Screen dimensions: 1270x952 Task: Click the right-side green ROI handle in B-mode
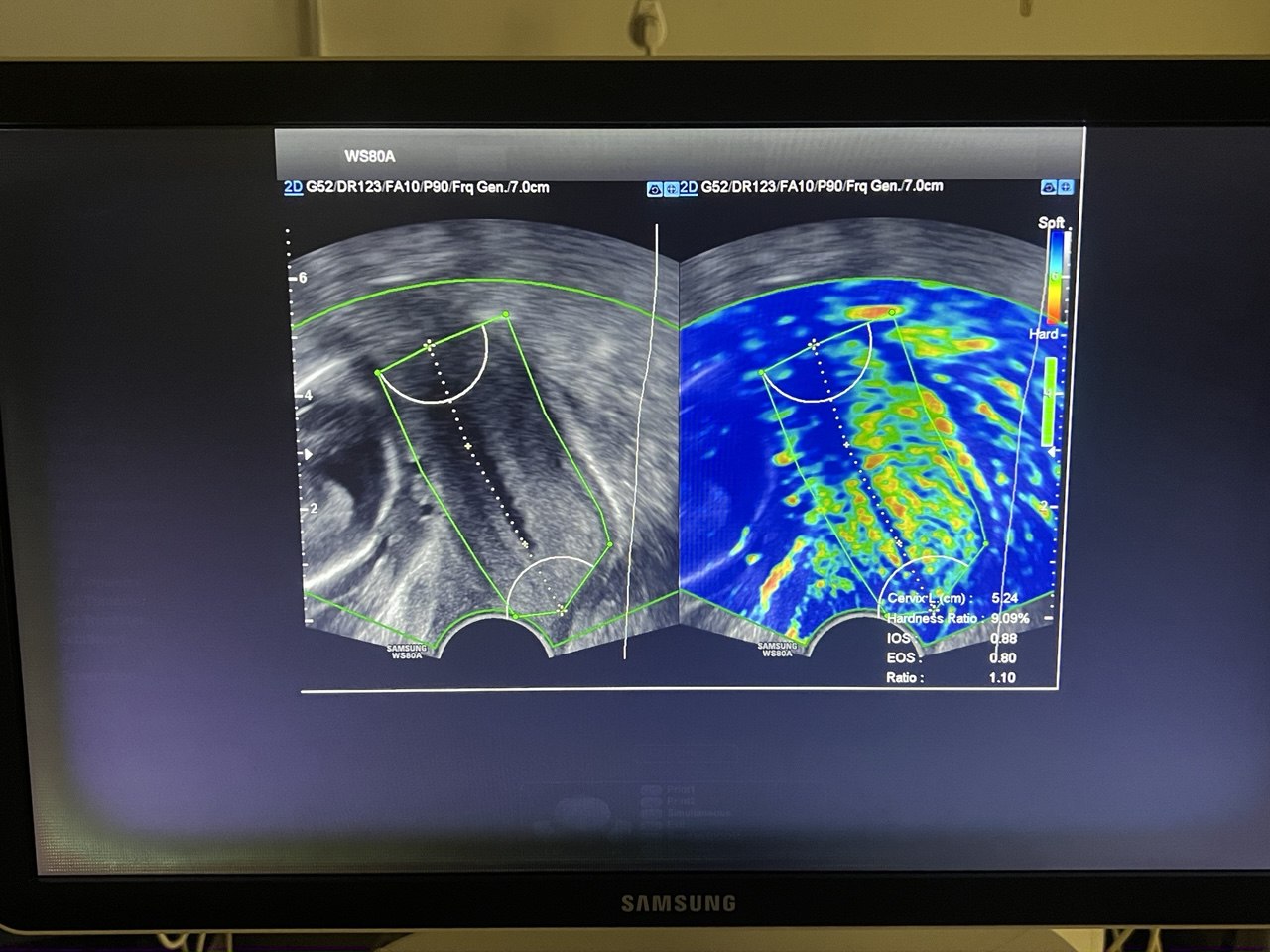coord(609,544)
